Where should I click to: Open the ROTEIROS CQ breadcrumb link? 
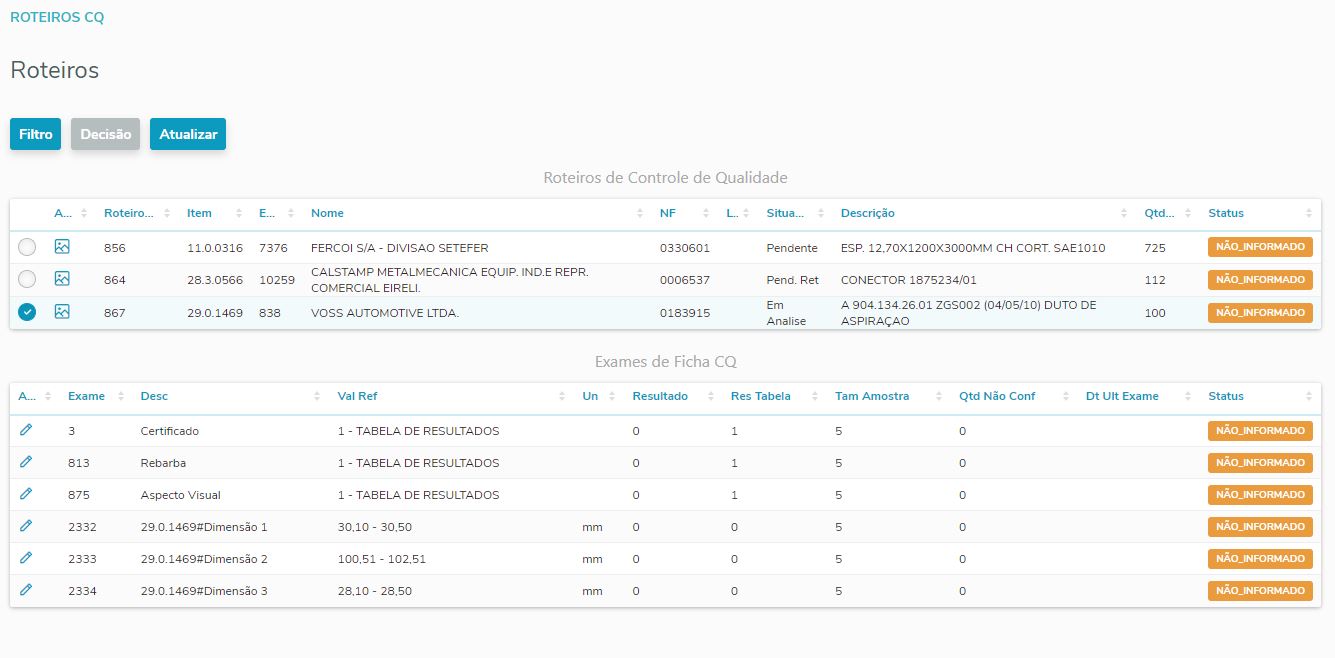57,16
